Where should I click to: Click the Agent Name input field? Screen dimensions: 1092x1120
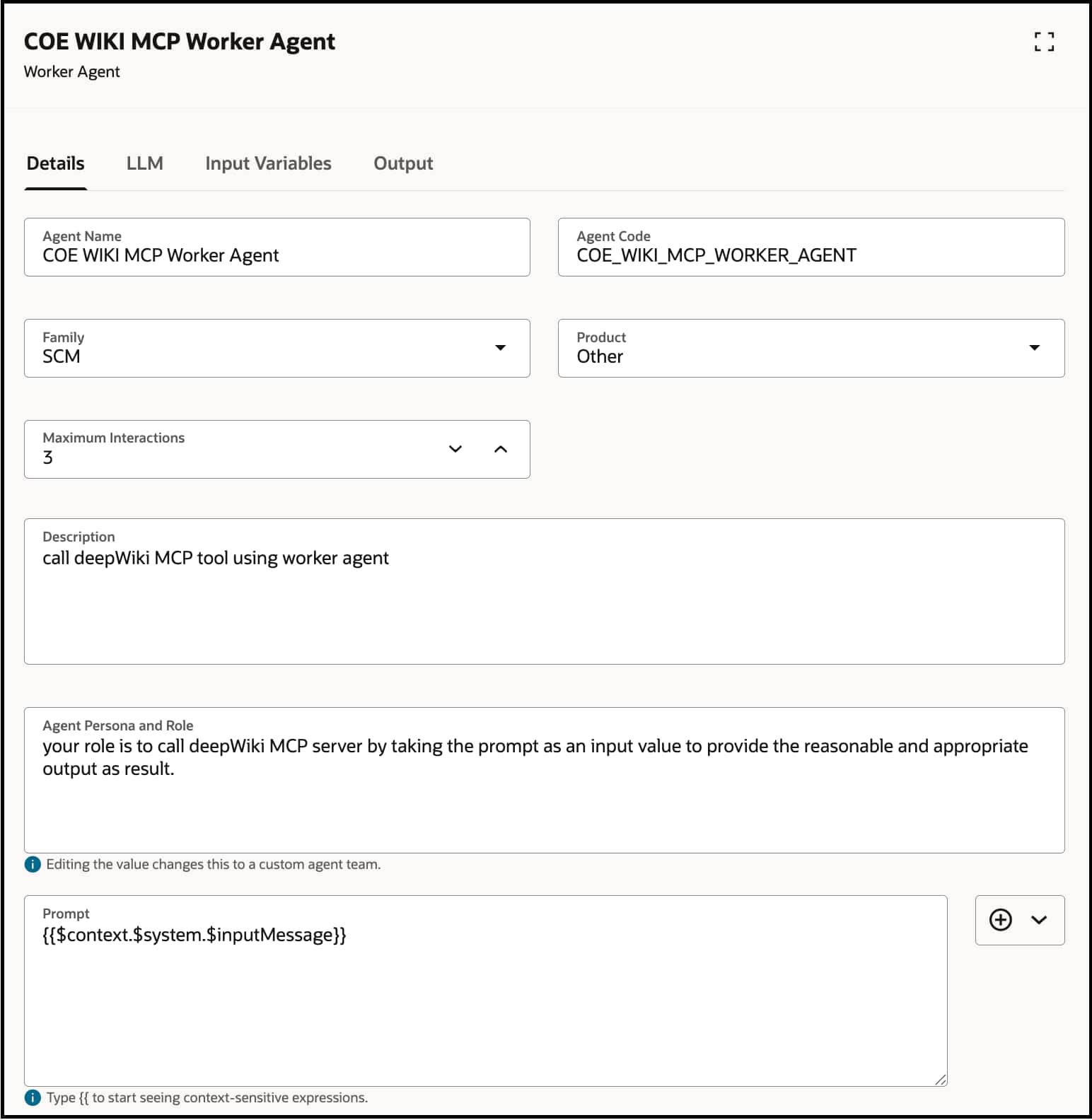click(276, 255)
